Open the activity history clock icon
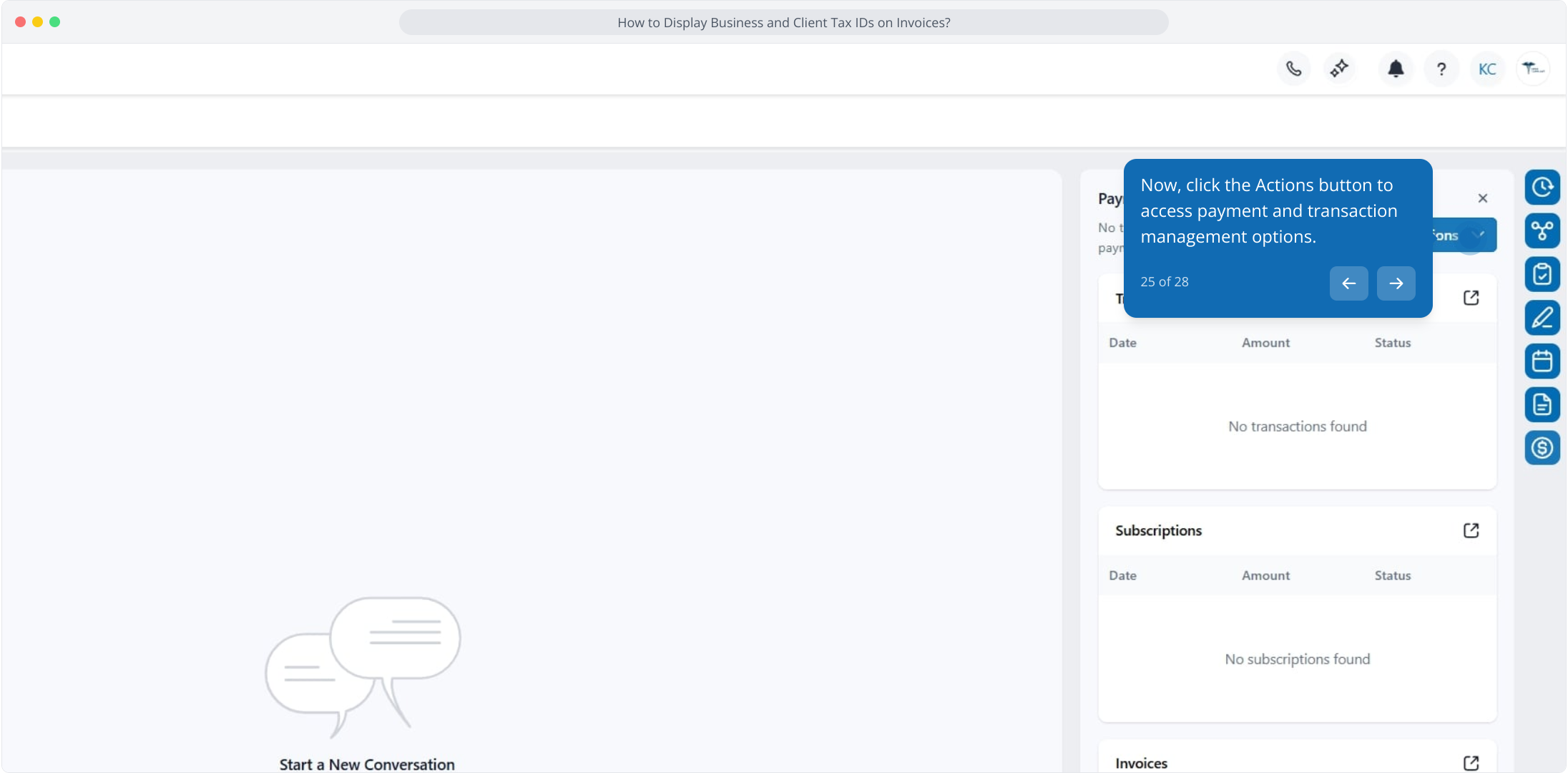 1542,188
